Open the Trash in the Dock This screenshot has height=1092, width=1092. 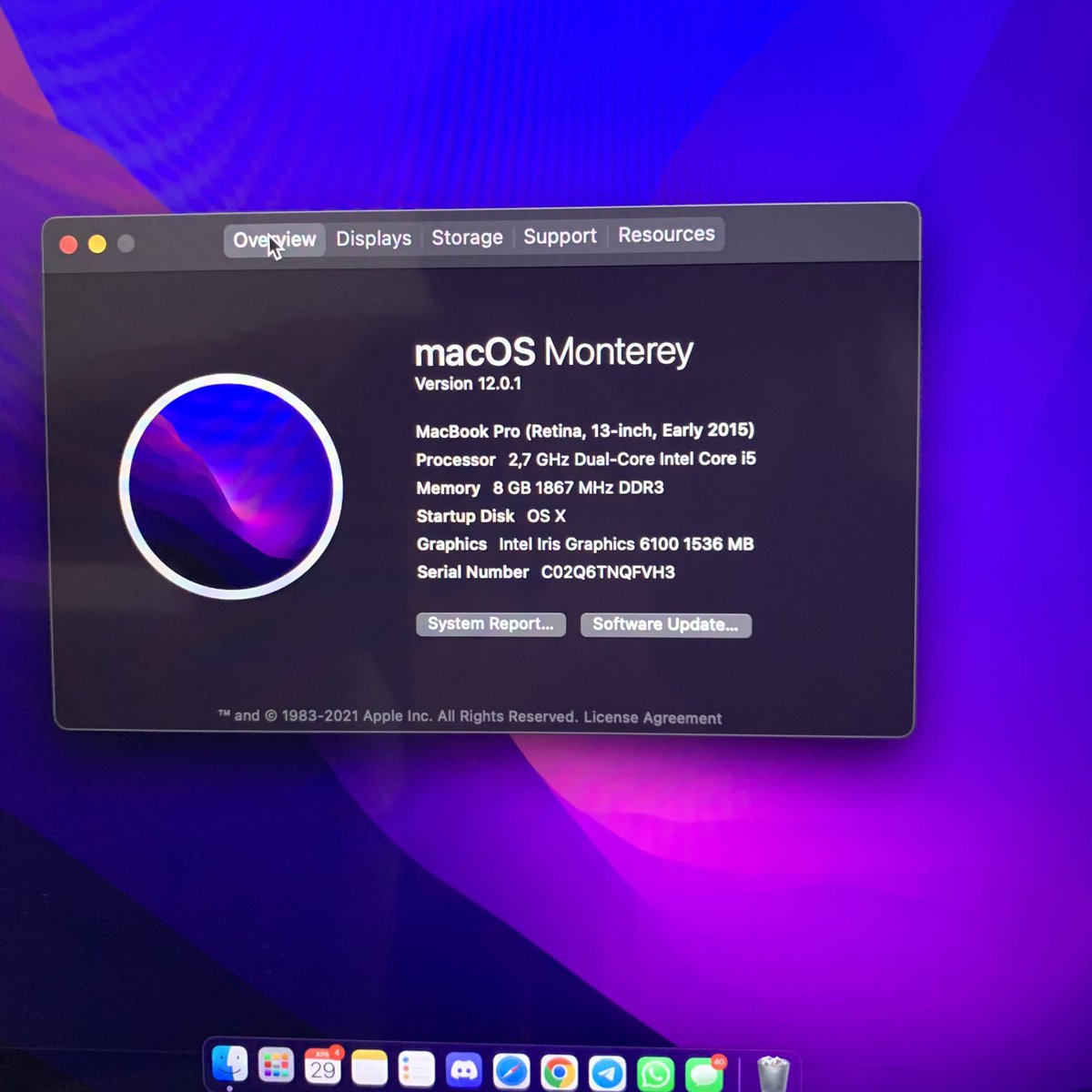(x=773, y=1075)
